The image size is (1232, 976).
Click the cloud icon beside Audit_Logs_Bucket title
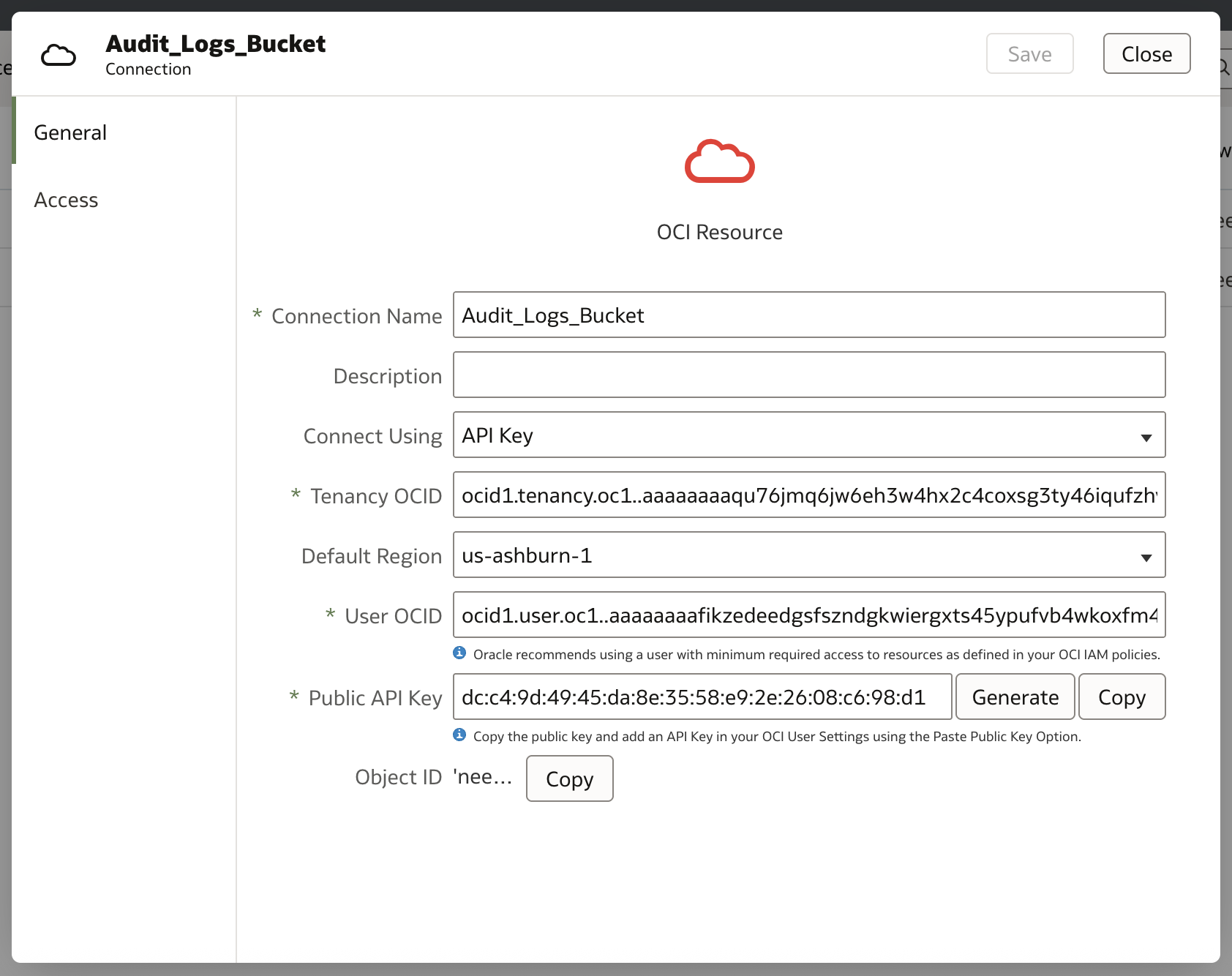tap(59, 54)
